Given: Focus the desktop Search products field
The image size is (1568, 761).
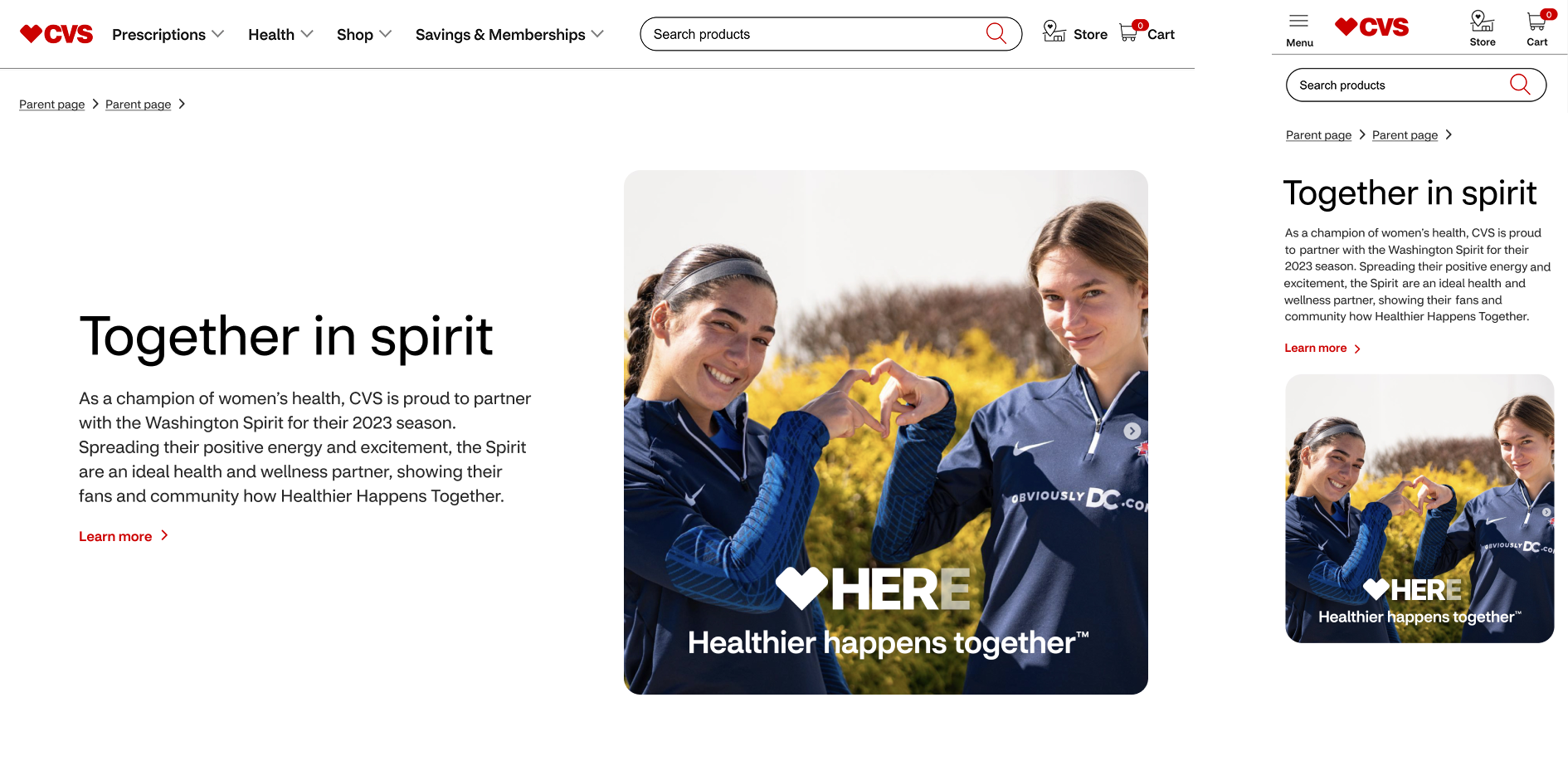Looking at the screenshot, I should click(830, 34).
